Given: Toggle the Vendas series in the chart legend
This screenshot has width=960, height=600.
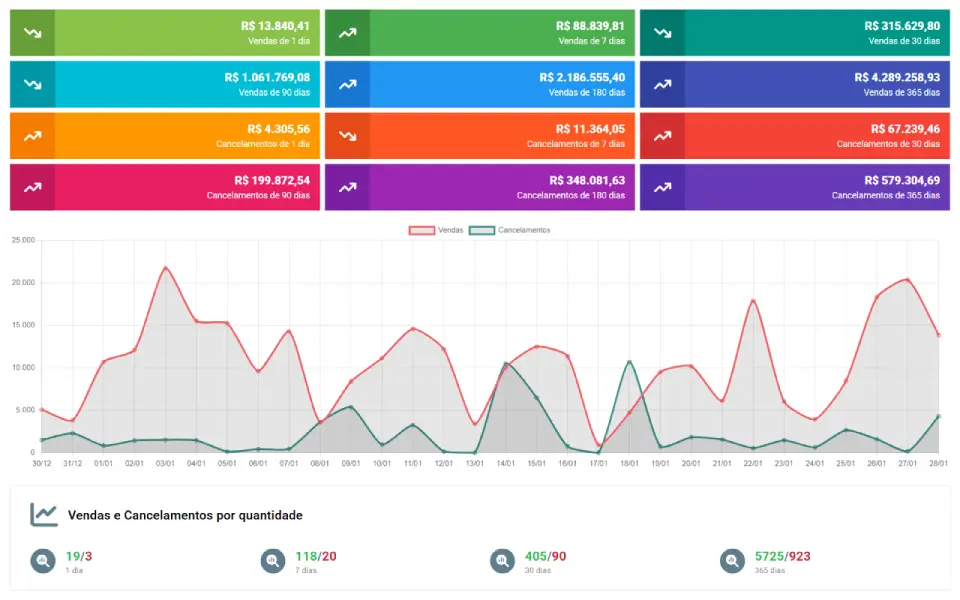Looking at the screenshot, I should tap(436, 230).
